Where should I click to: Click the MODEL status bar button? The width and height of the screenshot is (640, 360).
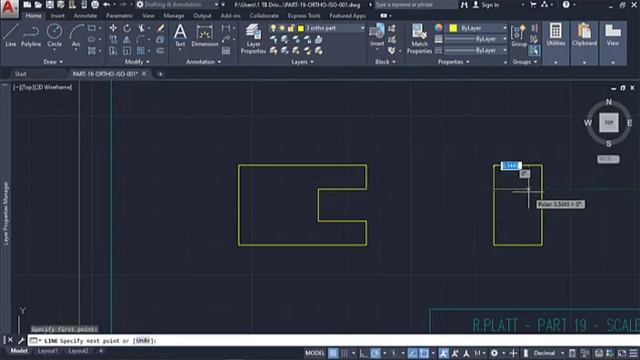click(315, 353)
